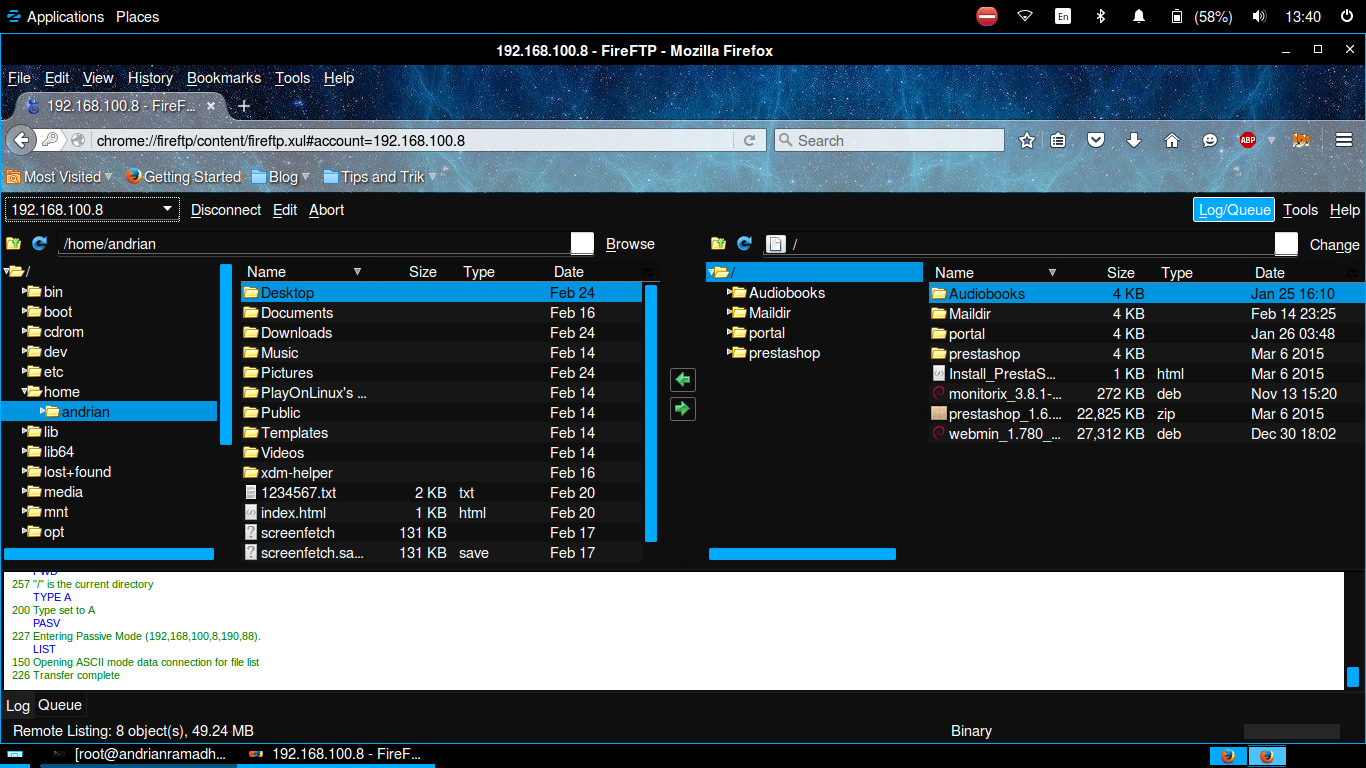Expand the Audiobooks folder in the remote tree
Image resolution: width=1366 pixels, height=768 pixels.
730,292
